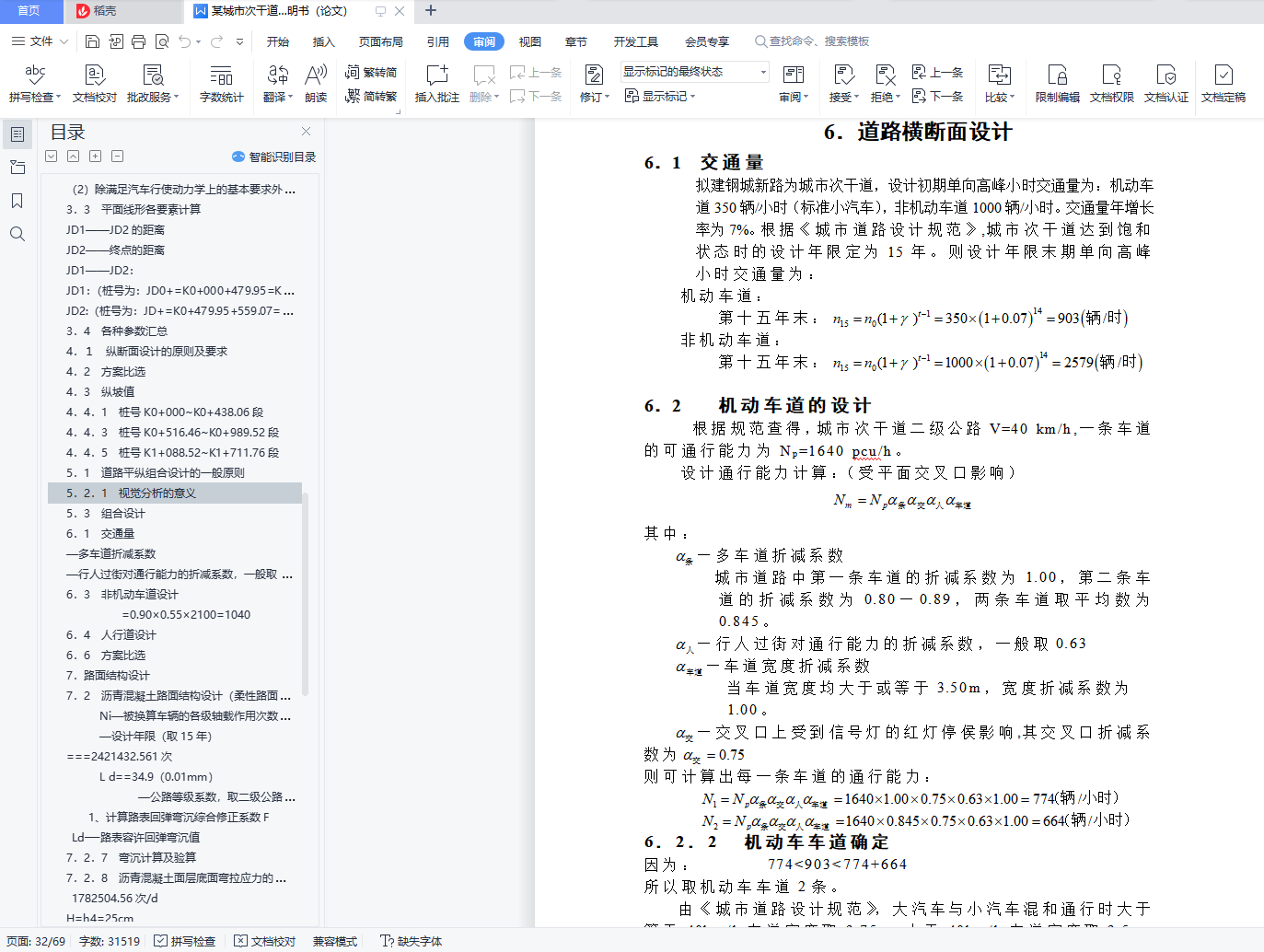
Task: Open the 页面布局 ribbon tab
Action: click(x=381, y=41)
